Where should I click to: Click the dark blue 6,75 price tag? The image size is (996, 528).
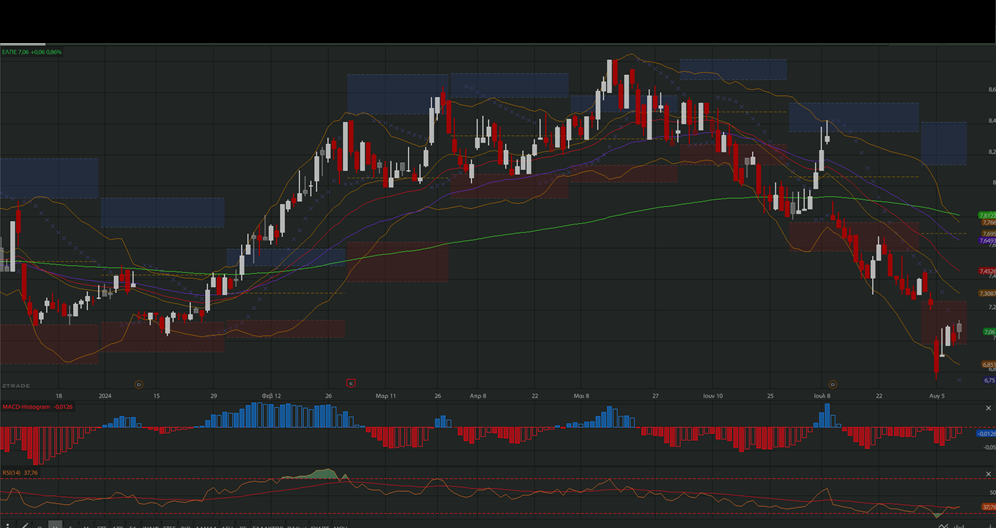[x=989, y=380]
